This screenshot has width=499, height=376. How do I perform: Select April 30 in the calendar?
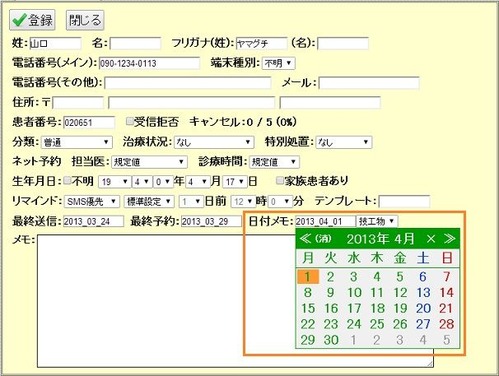tap(331, 340)
